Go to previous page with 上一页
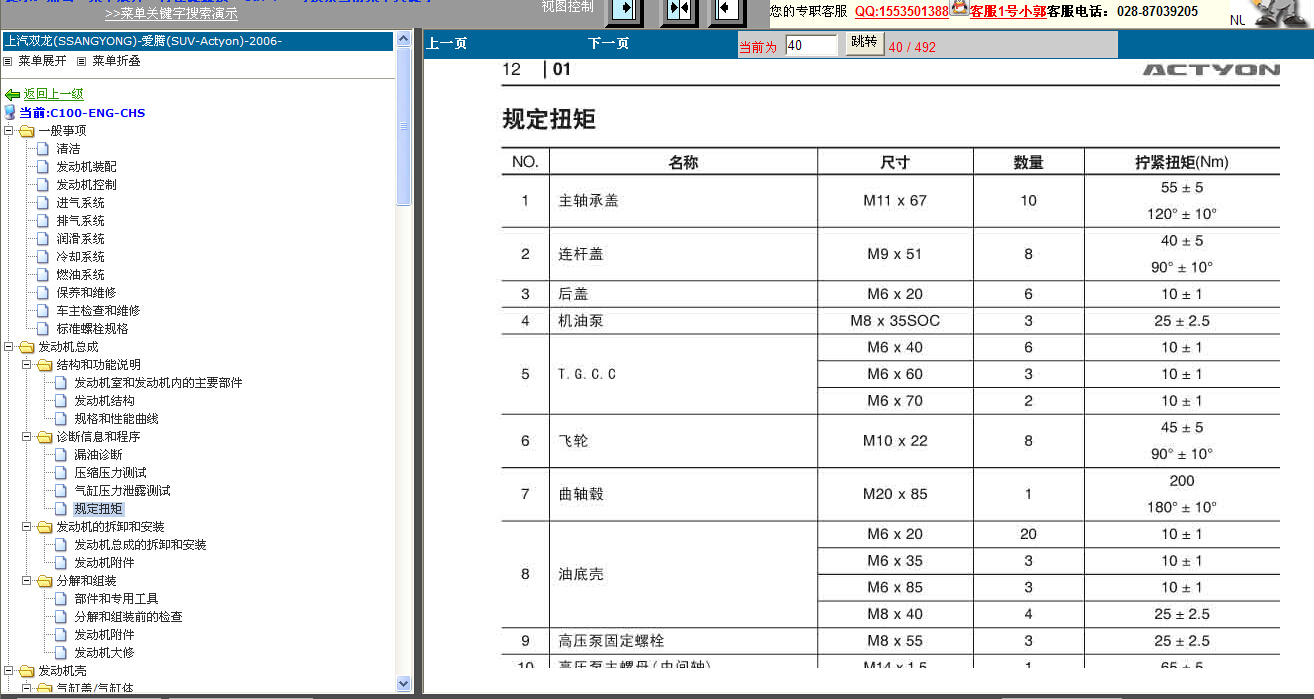This screenshot has width=1314, height=699. pyautogui.click(x=446, y=44)
